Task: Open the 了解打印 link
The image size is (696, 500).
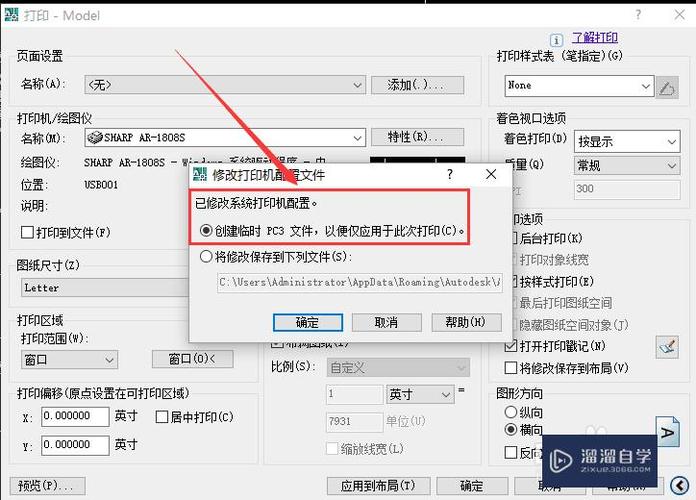Action: click(x=595, y=38)
